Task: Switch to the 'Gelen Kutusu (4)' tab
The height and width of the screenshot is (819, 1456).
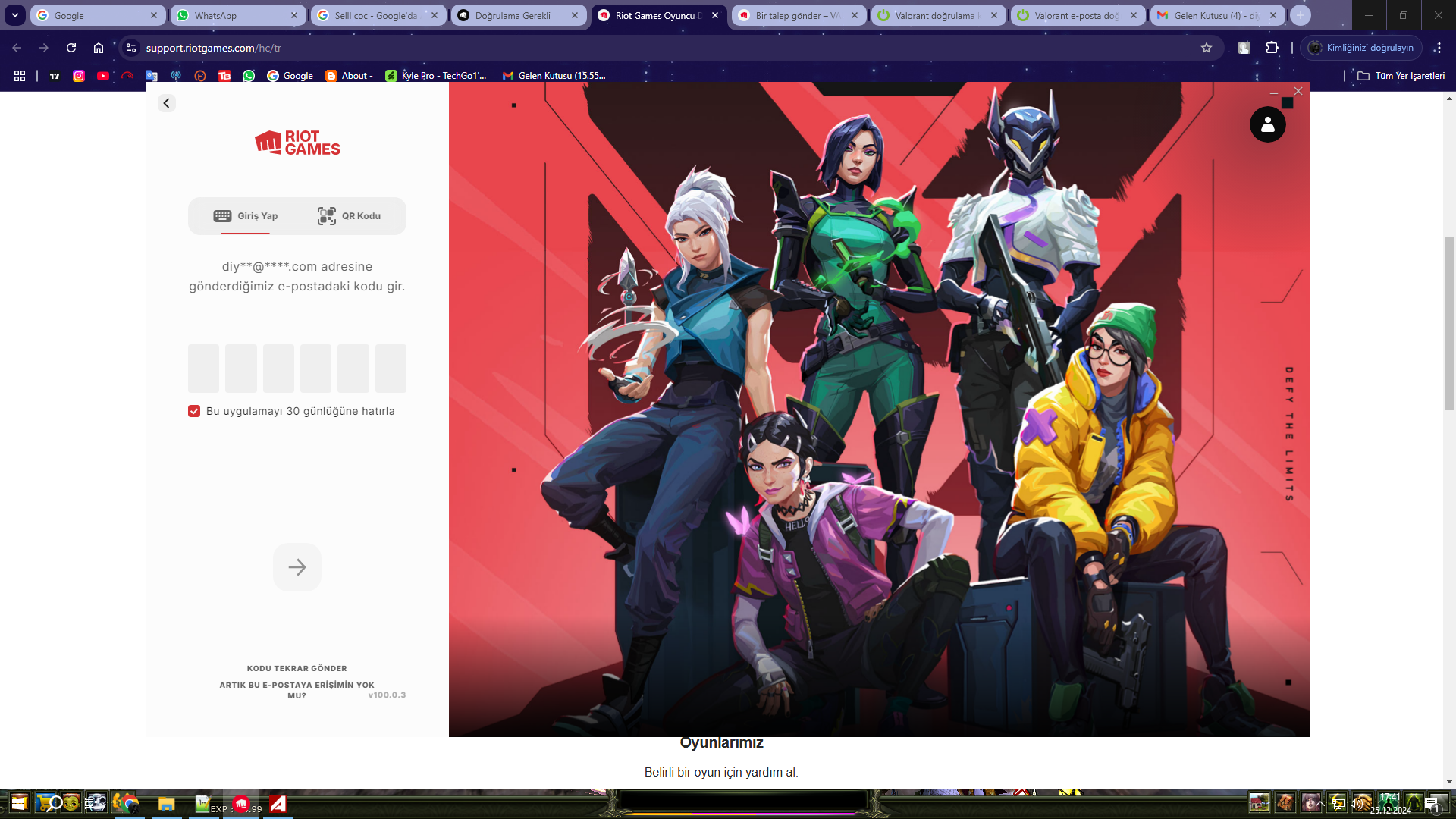Action: click(1218, 15)
